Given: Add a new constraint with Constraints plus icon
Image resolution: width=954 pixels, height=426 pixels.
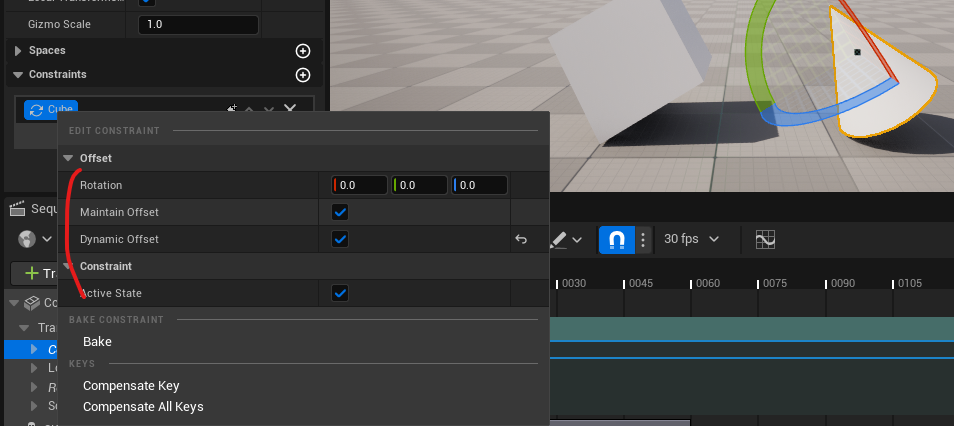Looking at the screenshot, I should point(302,75).
